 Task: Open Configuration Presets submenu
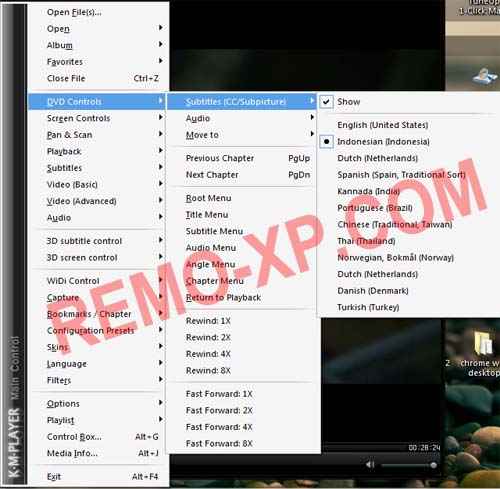click(97, 331)
